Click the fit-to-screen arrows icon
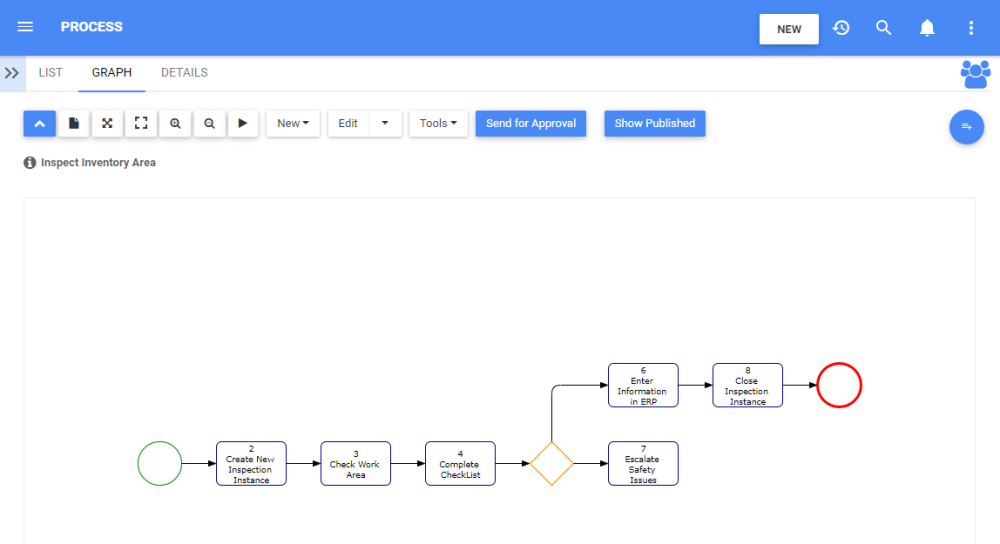Image resolution: width=1000 pixels, height=544 pixels. [107, 123]
